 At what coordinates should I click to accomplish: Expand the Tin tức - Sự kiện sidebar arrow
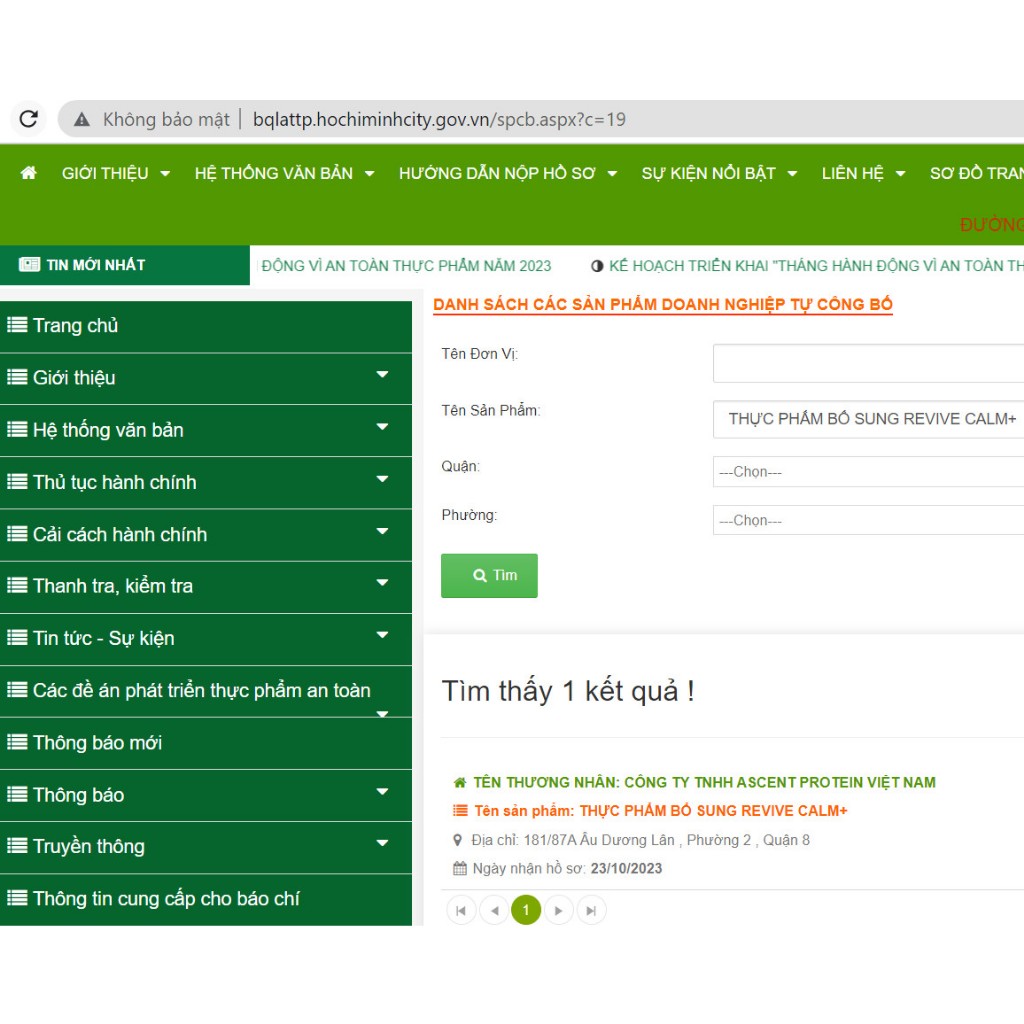pyautogui.click(x=383, y=635)
